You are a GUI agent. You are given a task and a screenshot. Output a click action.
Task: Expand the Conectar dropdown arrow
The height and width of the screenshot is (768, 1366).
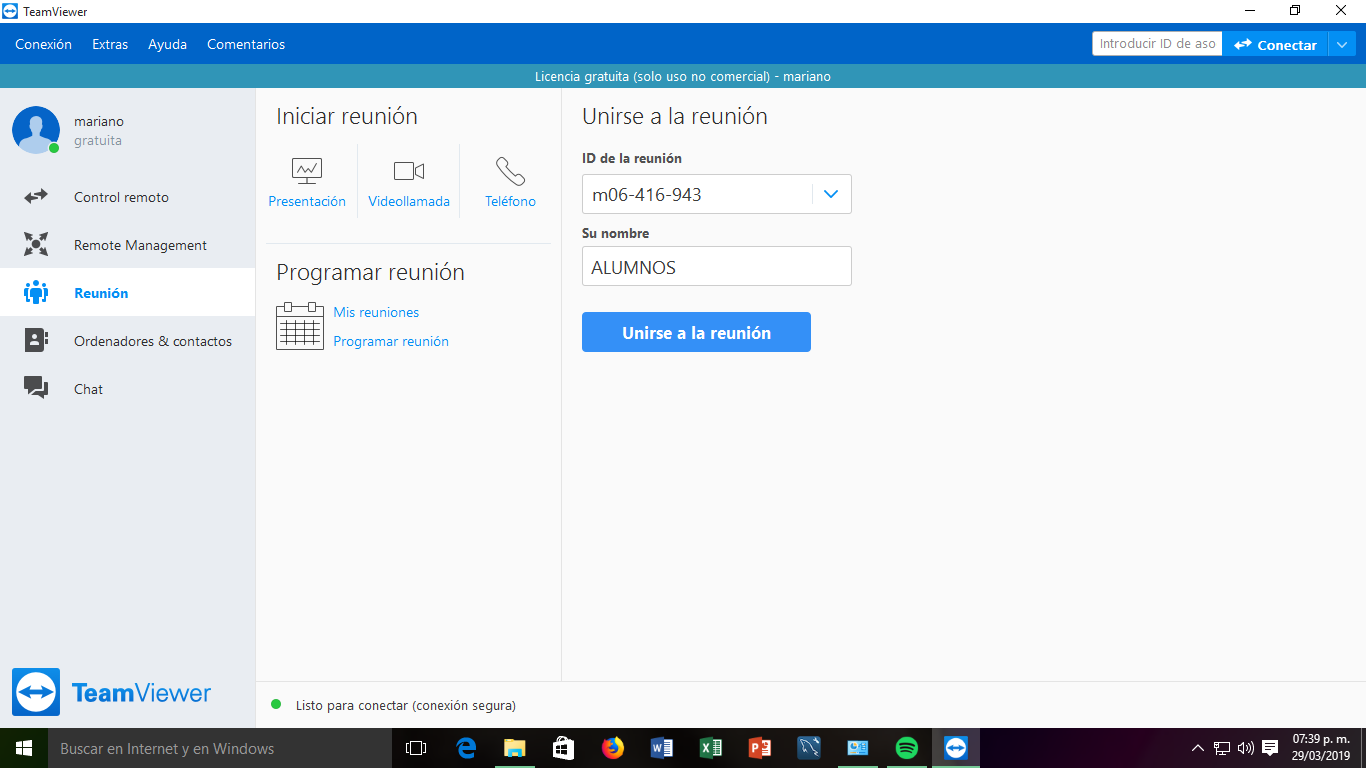click(1341, 45)
